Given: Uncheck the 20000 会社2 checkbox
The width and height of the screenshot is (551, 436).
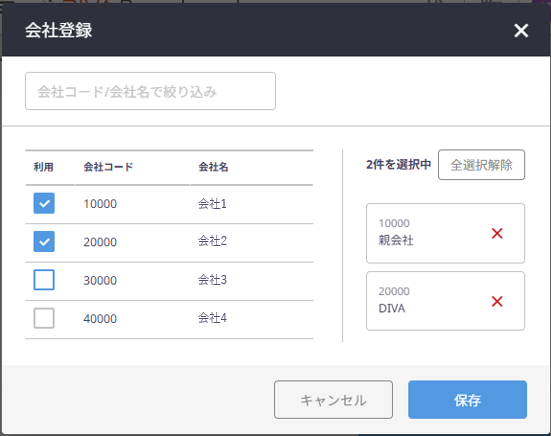Looking at the screenshot, I should click(44, 241).
